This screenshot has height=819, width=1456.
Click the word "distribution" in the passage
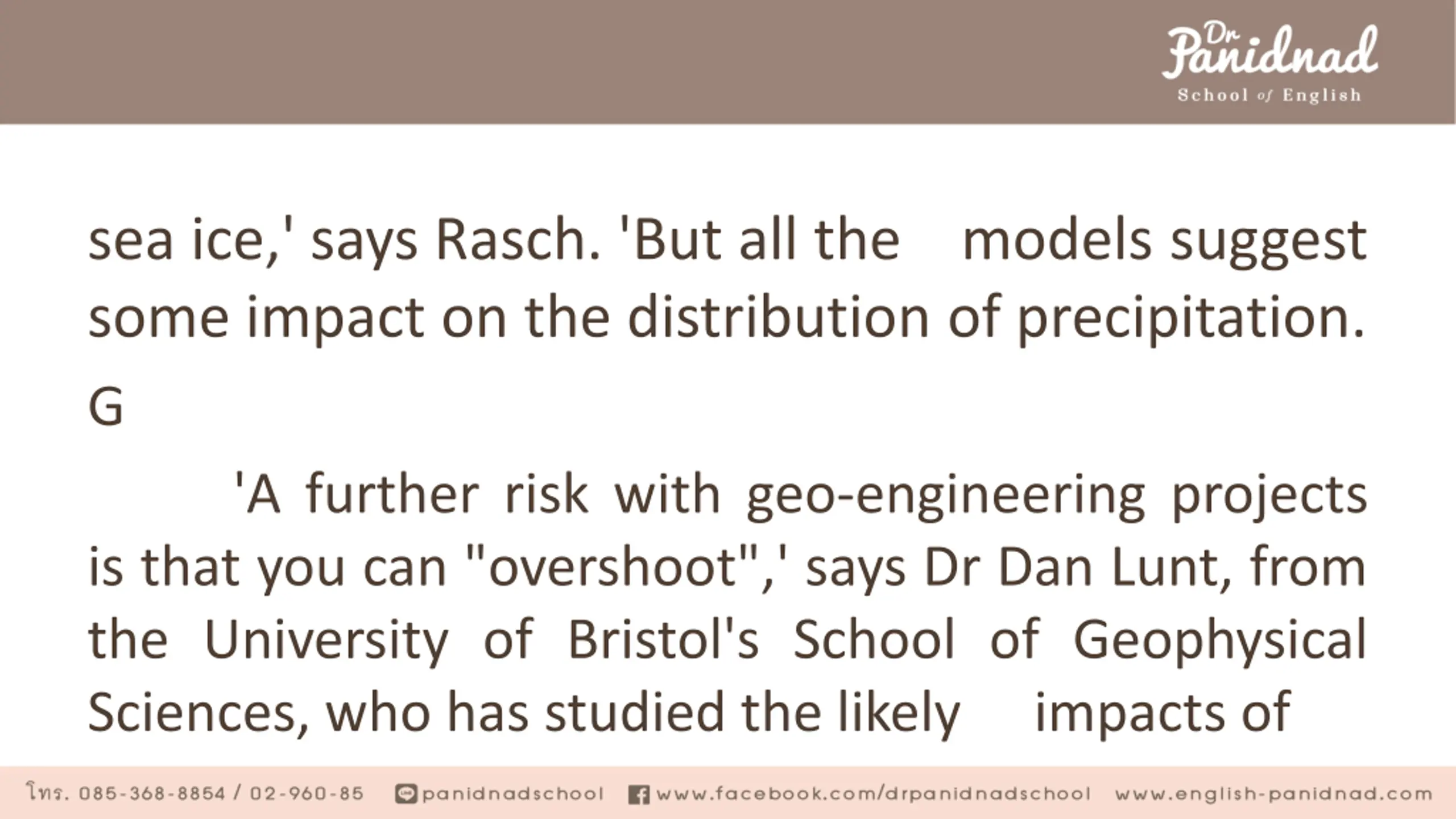779,317
